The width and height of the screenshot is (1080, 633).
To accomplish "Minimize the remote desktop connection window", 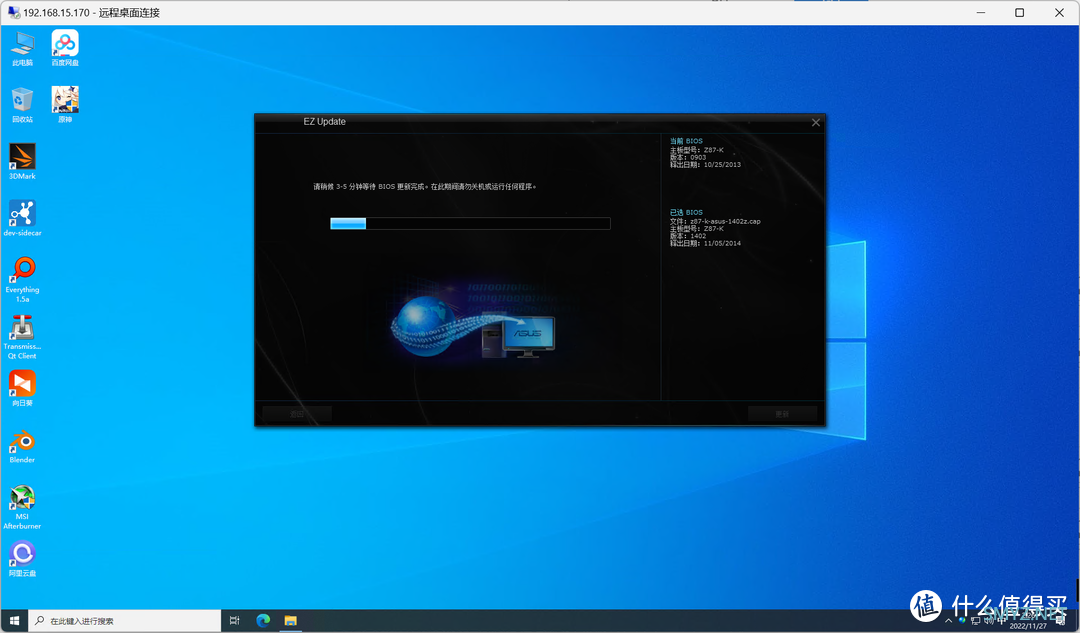I will (x=981, y=12).
